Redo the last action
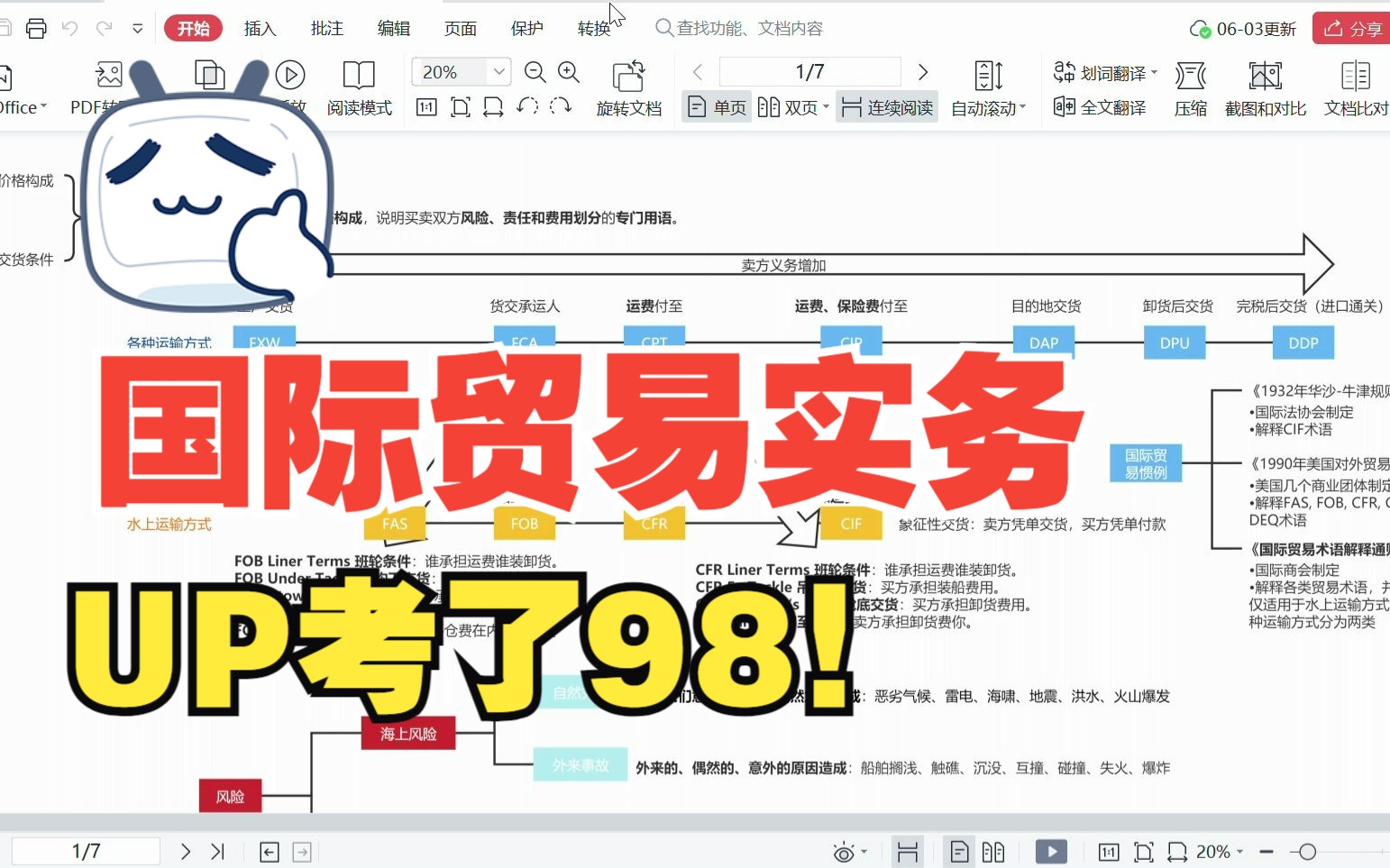 [104, 28]
